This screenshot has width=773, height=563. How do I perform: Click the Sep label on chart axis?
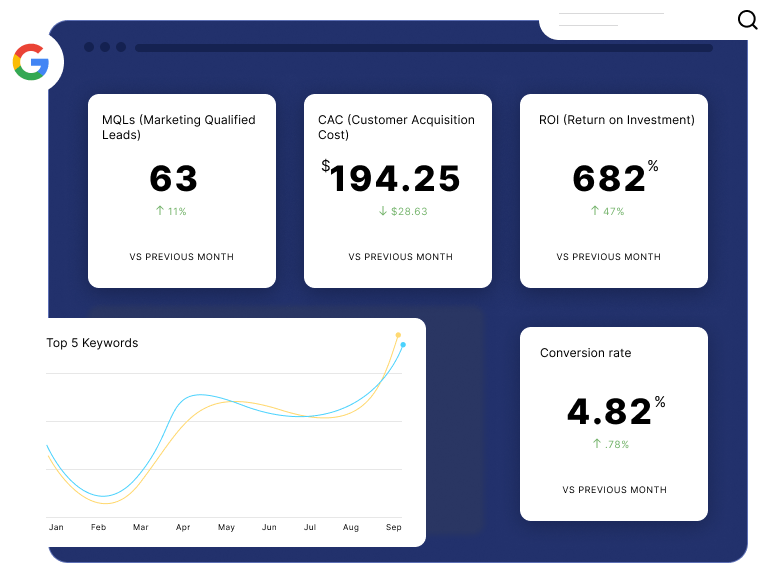394,527
